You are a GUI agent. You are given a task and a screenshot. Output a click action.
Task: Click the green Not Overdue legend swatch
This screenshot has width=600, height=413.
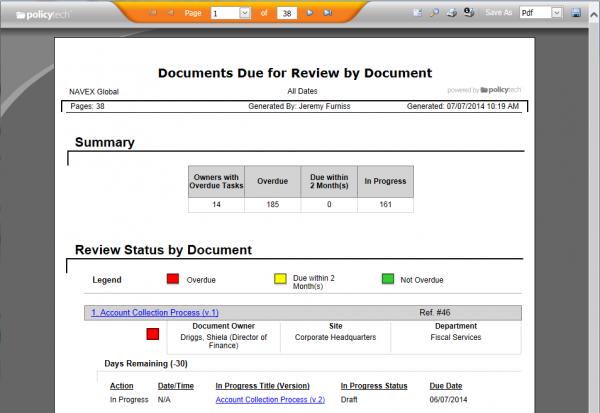click(x=387, y=279)
